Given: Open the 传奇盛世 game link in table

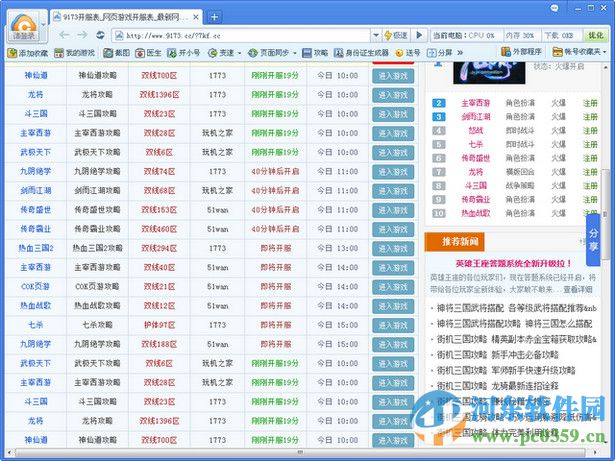Looking at the screenshot, I should click(x=36, y=210).
